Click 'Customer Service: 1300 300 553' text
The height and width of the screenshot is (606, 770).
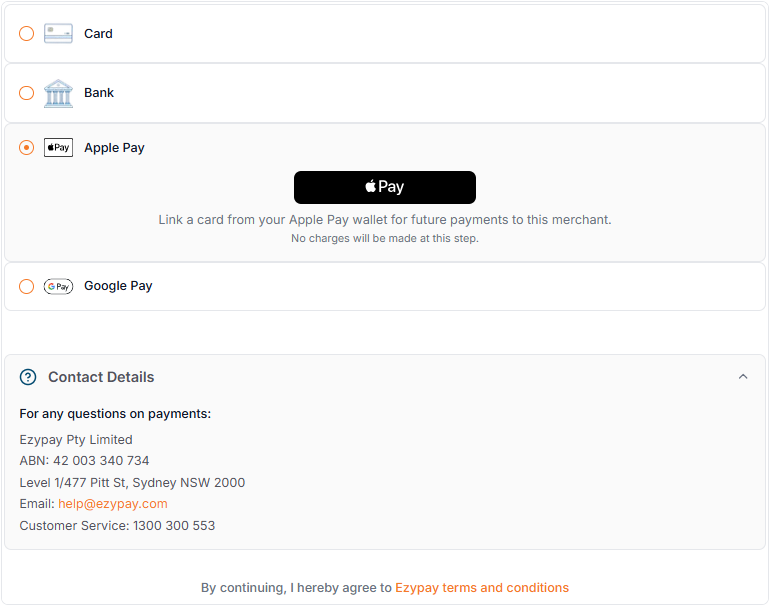point(117,525)
